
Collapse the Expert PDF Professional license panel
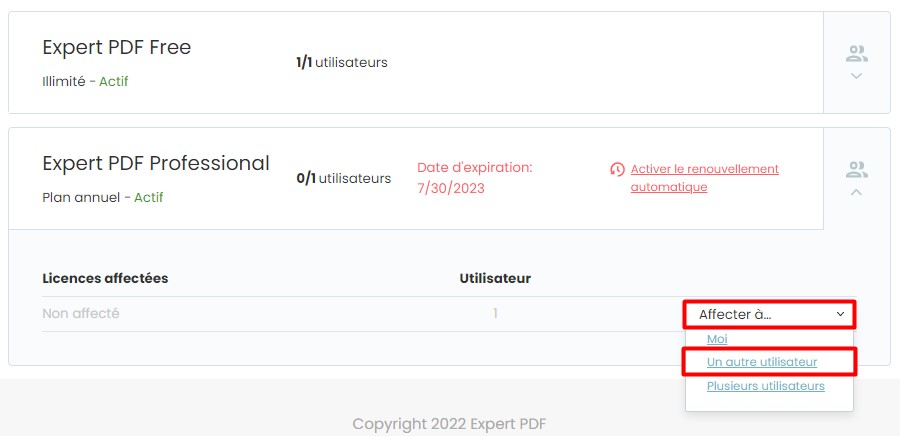tap(856, 193)
